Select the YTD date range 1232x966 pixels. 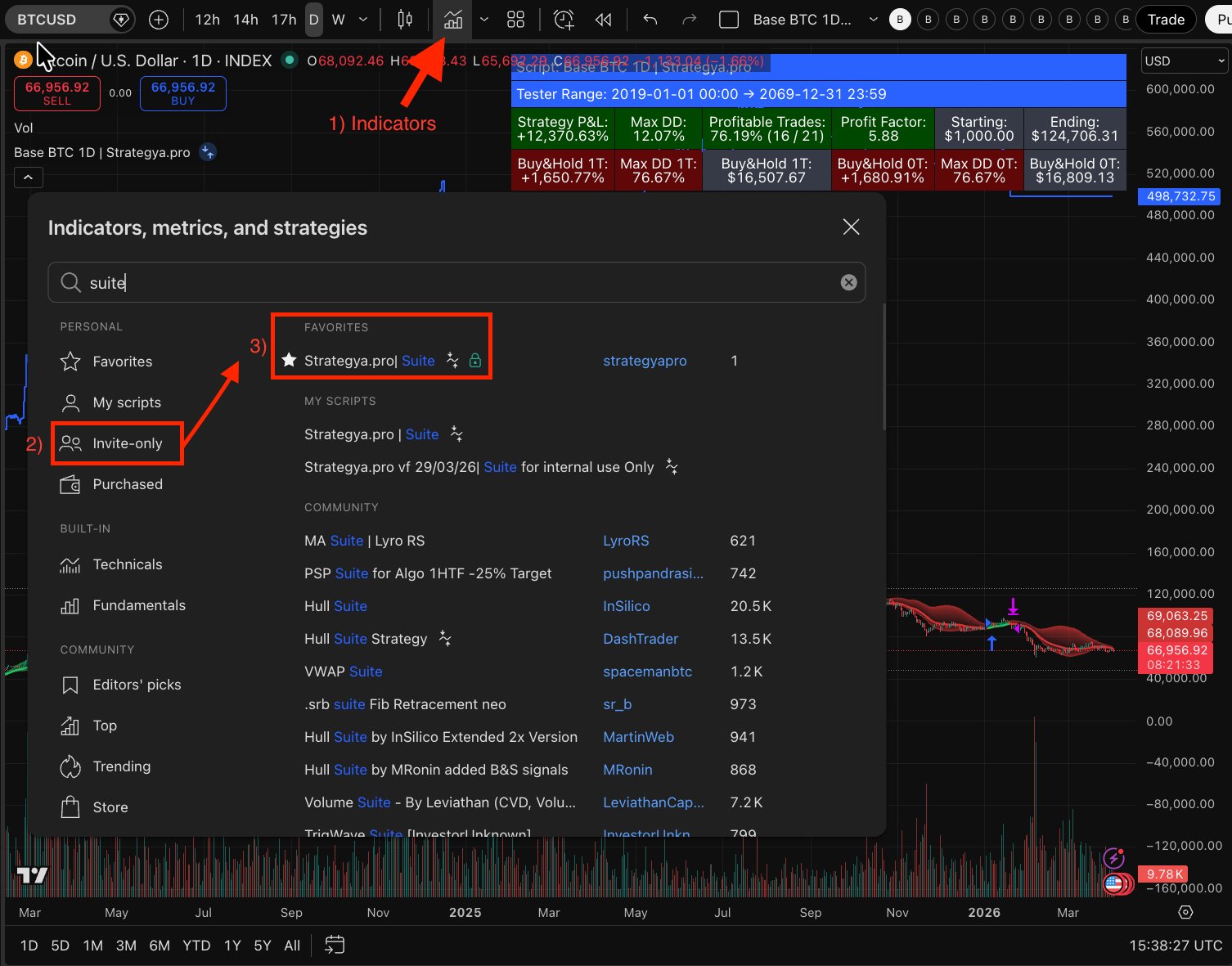pos(196,946)
